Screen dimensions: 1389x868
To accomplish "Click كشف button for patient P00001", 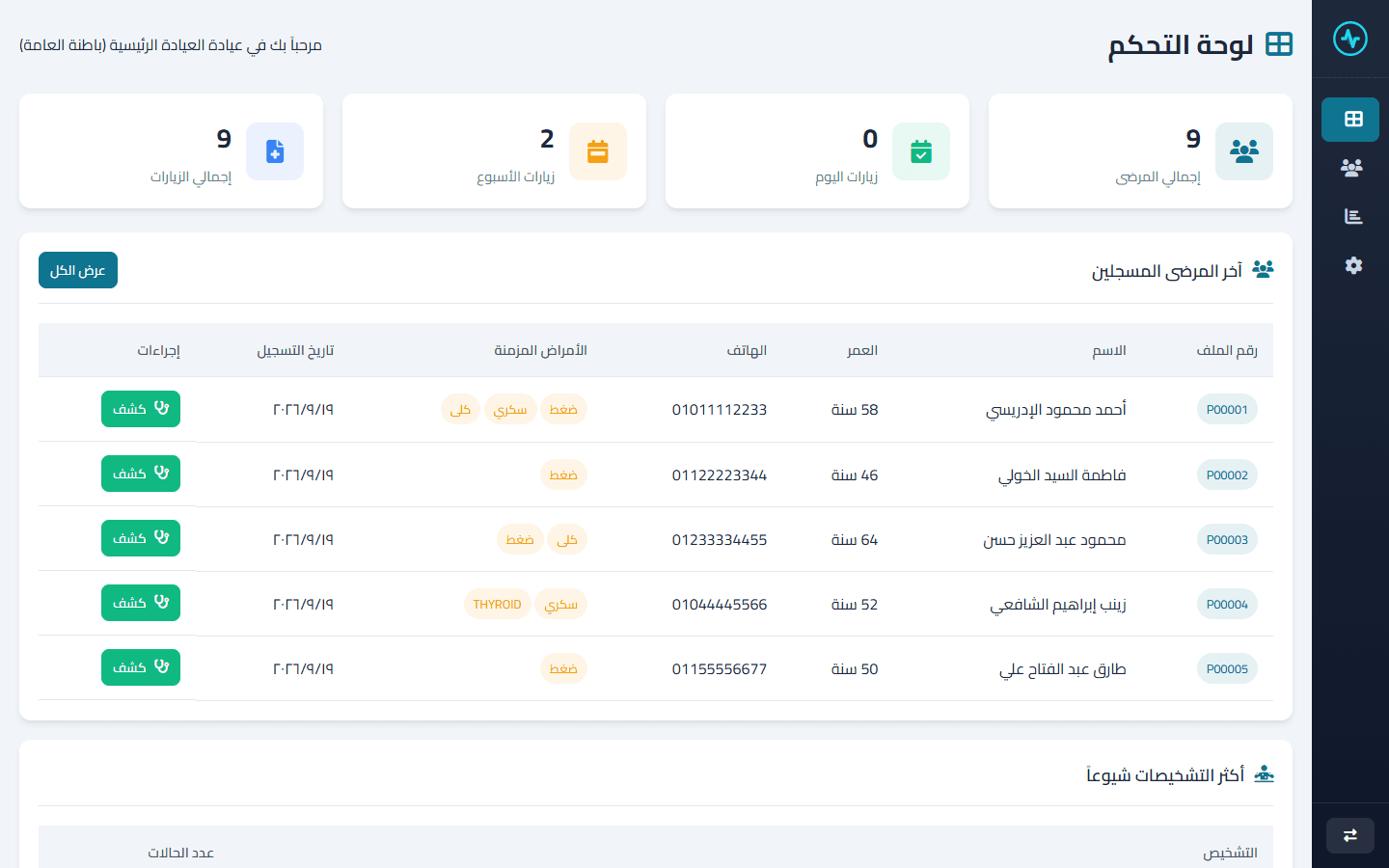I will click(141, 409).
